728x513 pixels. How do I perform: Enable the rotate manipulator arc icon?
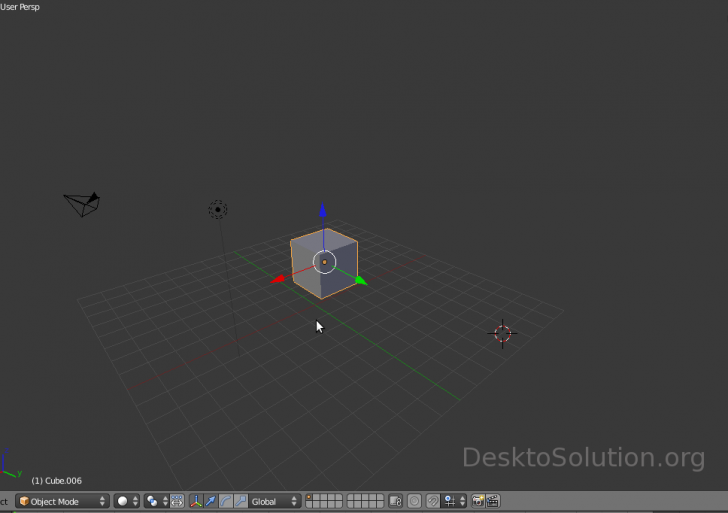pos(226,501)
